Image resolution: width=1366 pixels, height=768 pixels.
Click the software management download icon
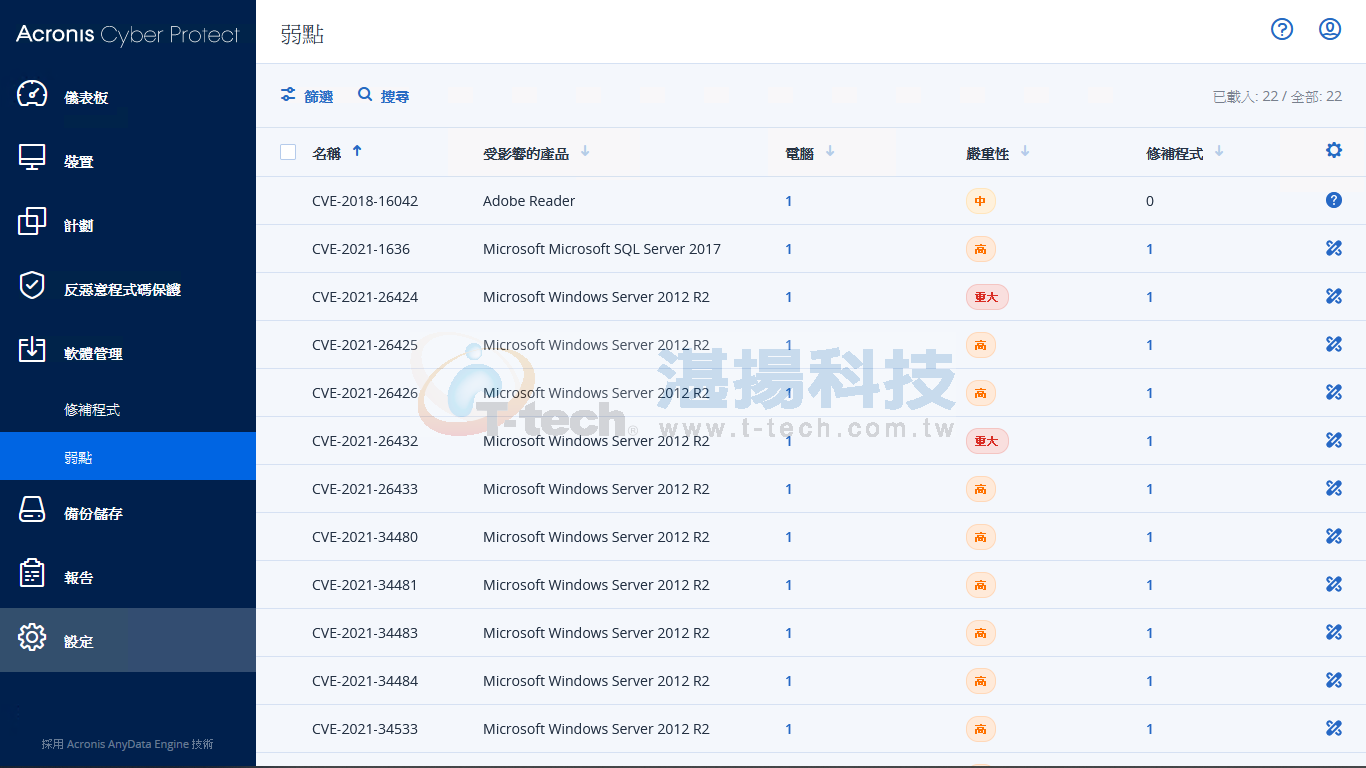point(32,350)
